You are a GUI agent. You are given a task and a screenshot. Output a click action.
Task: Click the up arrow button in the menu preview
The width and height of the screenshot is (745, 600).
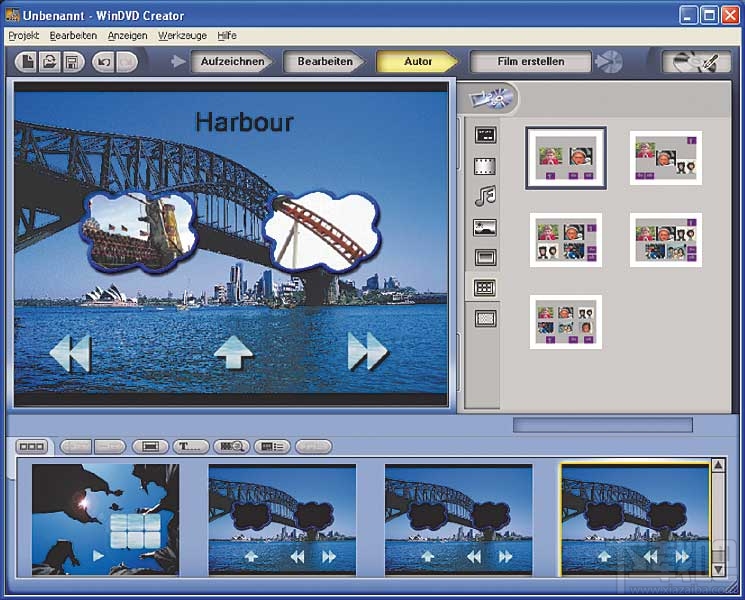(233, 352)
